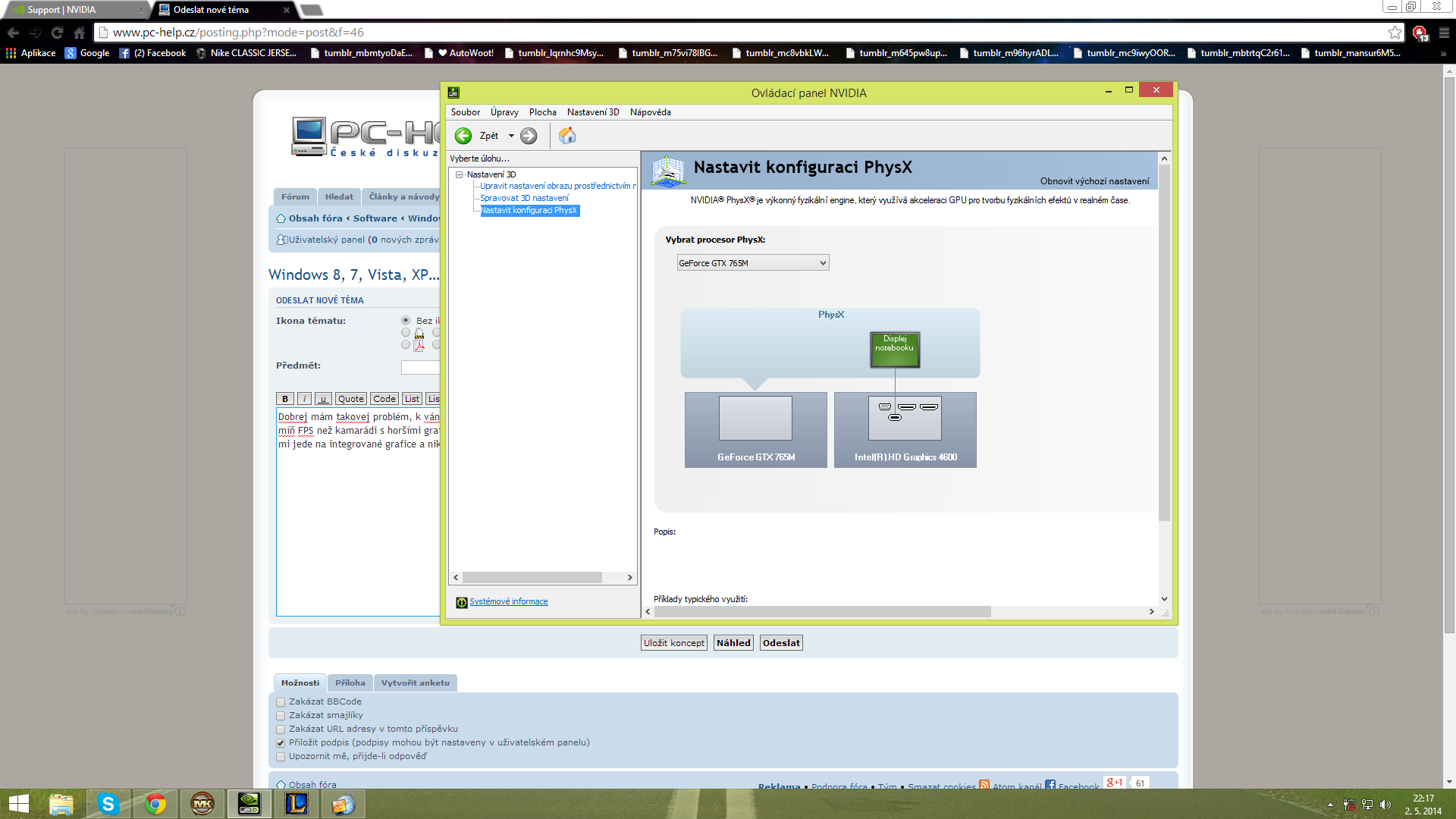Check Upozornit mě, přijde-li odpověď
The height and width of the screenshot is (819, 1456).
[281, 757]
